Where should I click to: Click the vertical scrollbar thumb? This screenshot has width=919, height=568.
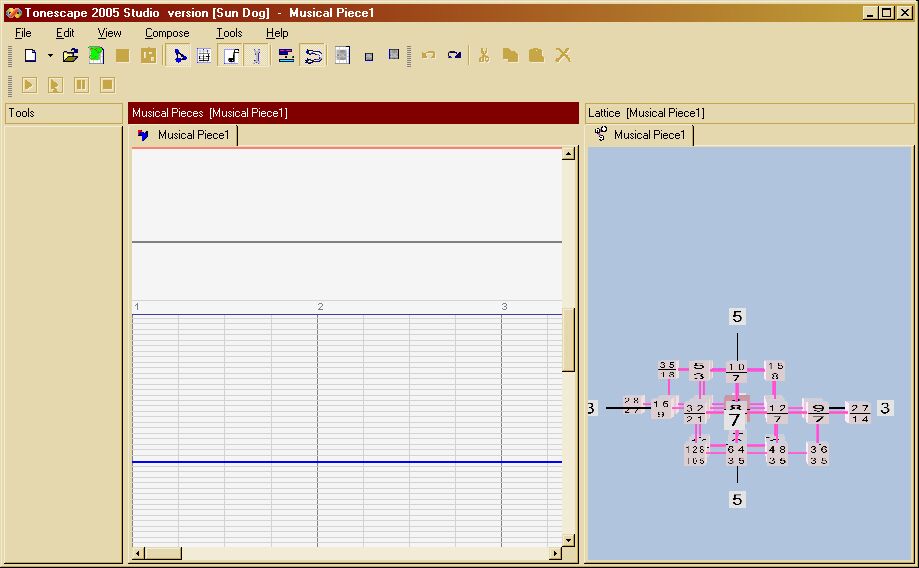pos(568,340)
